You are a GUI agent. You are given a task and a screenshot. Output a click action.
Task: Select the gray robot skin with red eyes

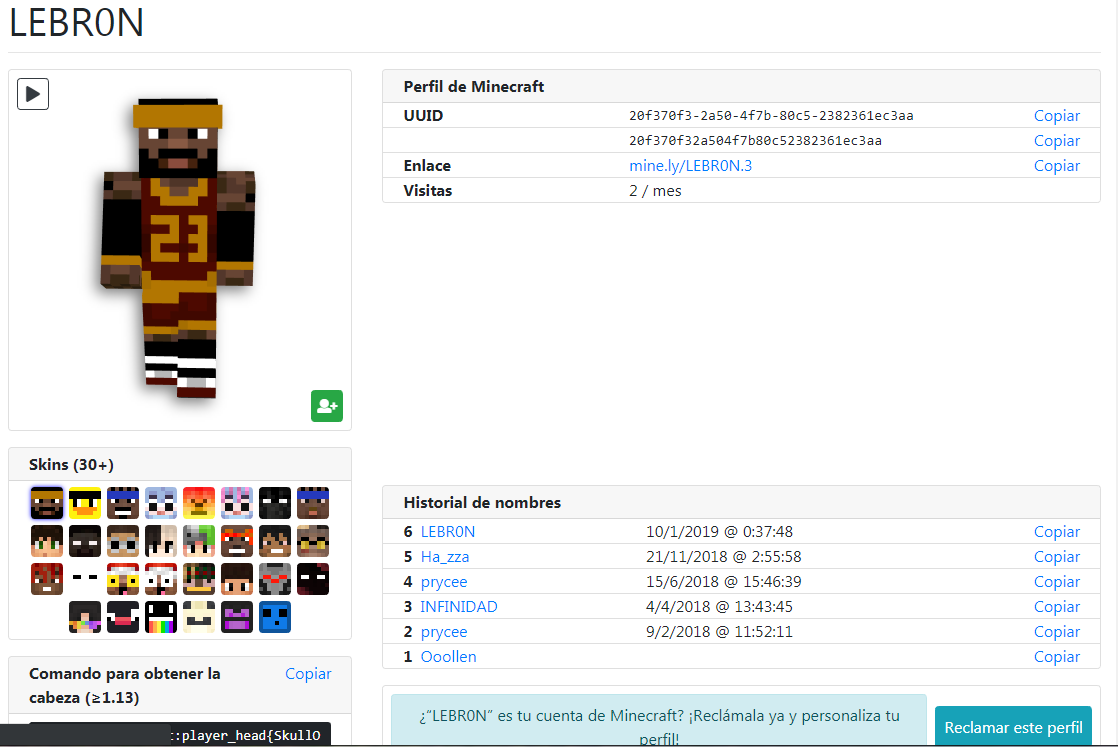click(x=275, y=579)
